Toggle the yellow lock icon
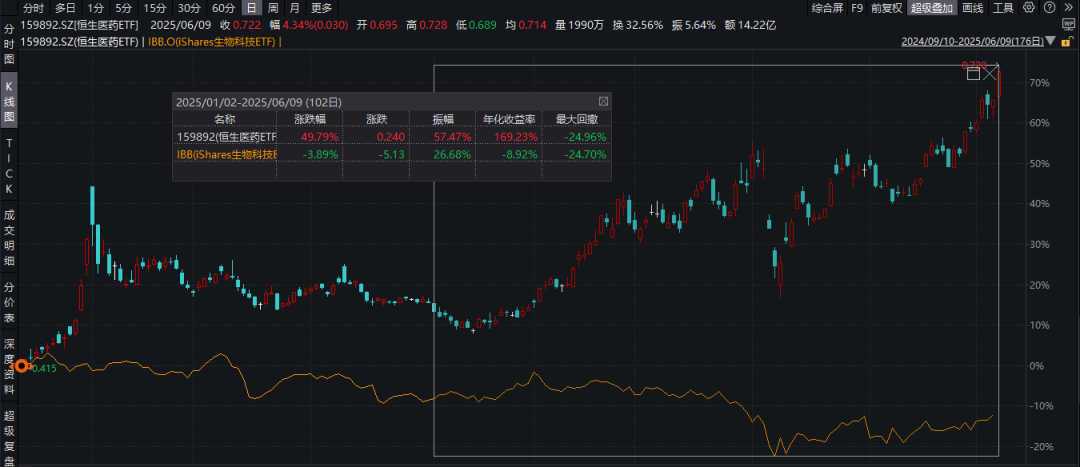The width and height of the screenshot is (1080, 467). click(1068, 41)
